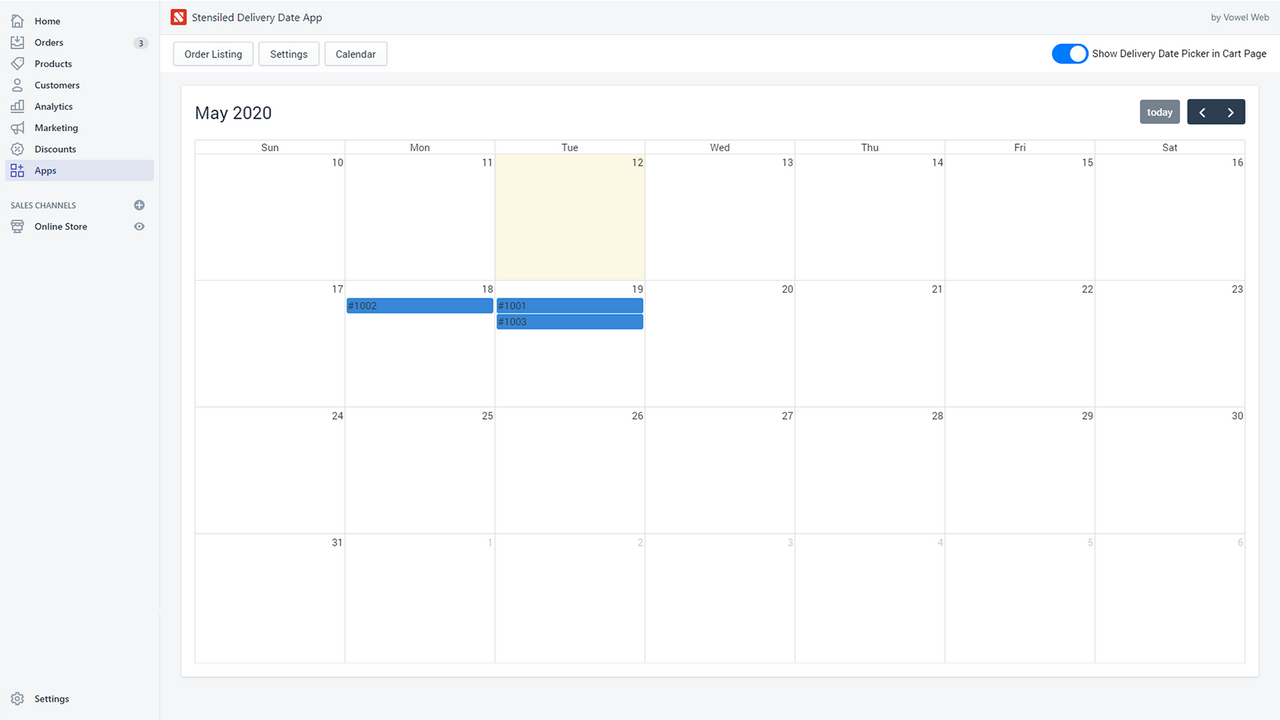Select order #1002 on May 18
The height and width of the screenshot is (720, 1280).
click(x=419, y=305)
